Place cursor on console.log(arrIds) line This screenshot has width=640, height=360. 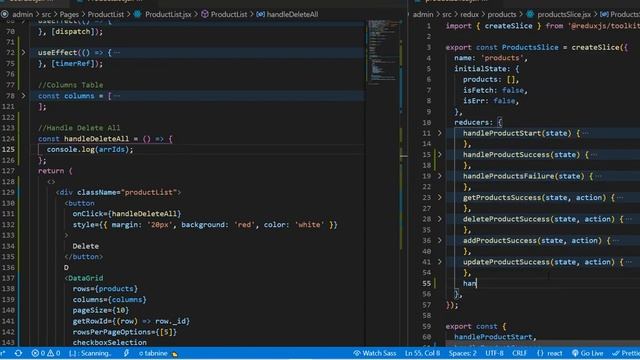(x=90, y=149)
